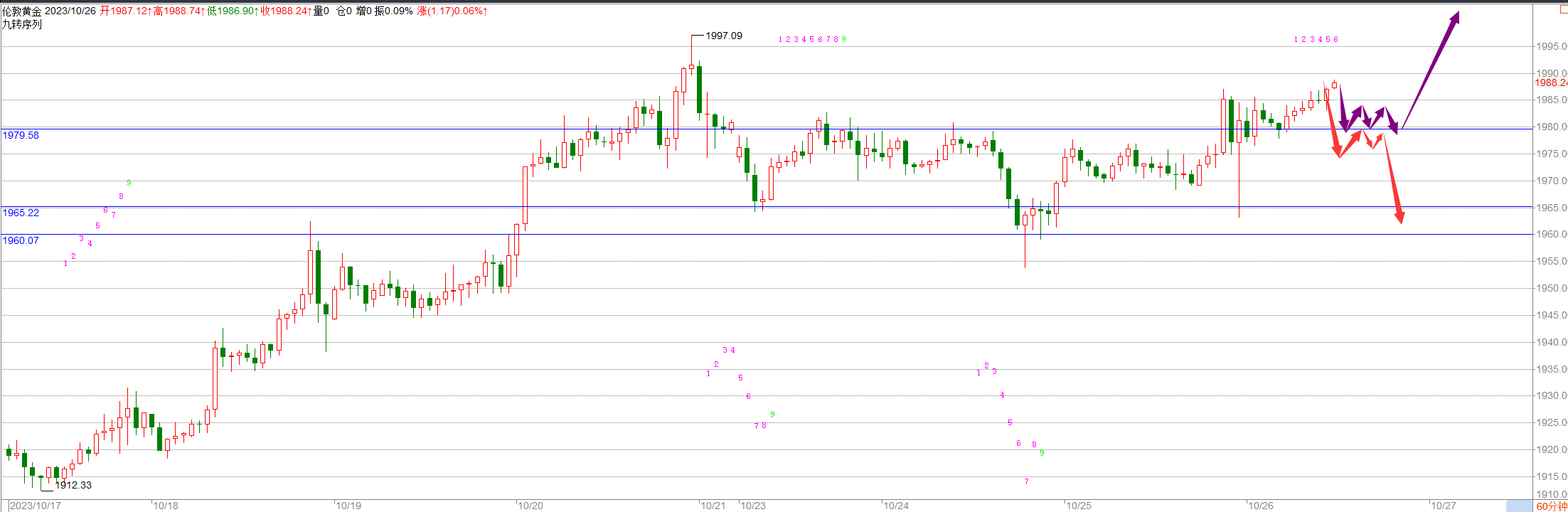The width and height of the screenshot is (1568, 512).
Task: Click the small orange square in top-right corner
Action: coord(1563,9)
